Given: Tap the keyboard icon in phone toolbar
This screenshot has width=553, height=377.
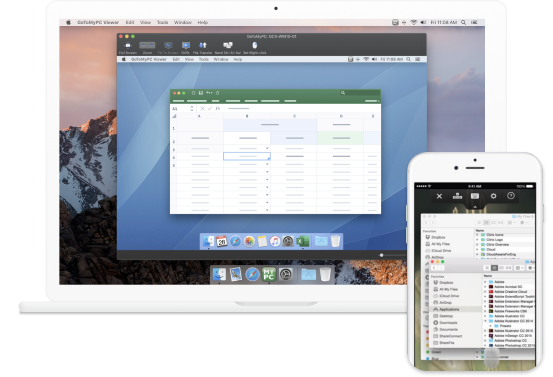Looking at the screenshot, I should click(x=475, y=196).
